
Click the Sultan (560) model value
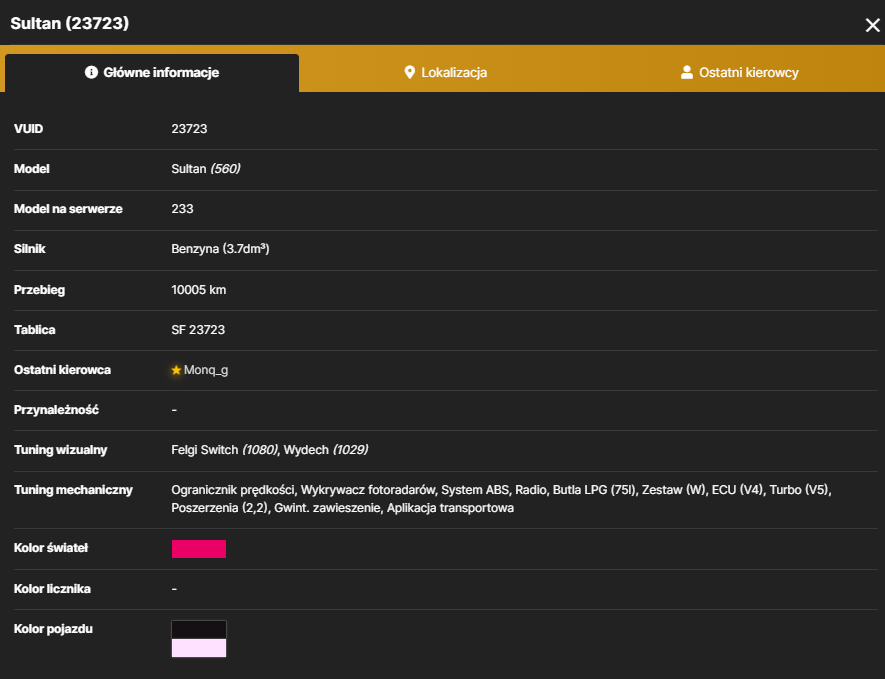pyautogui.click(x=205, y=169)
